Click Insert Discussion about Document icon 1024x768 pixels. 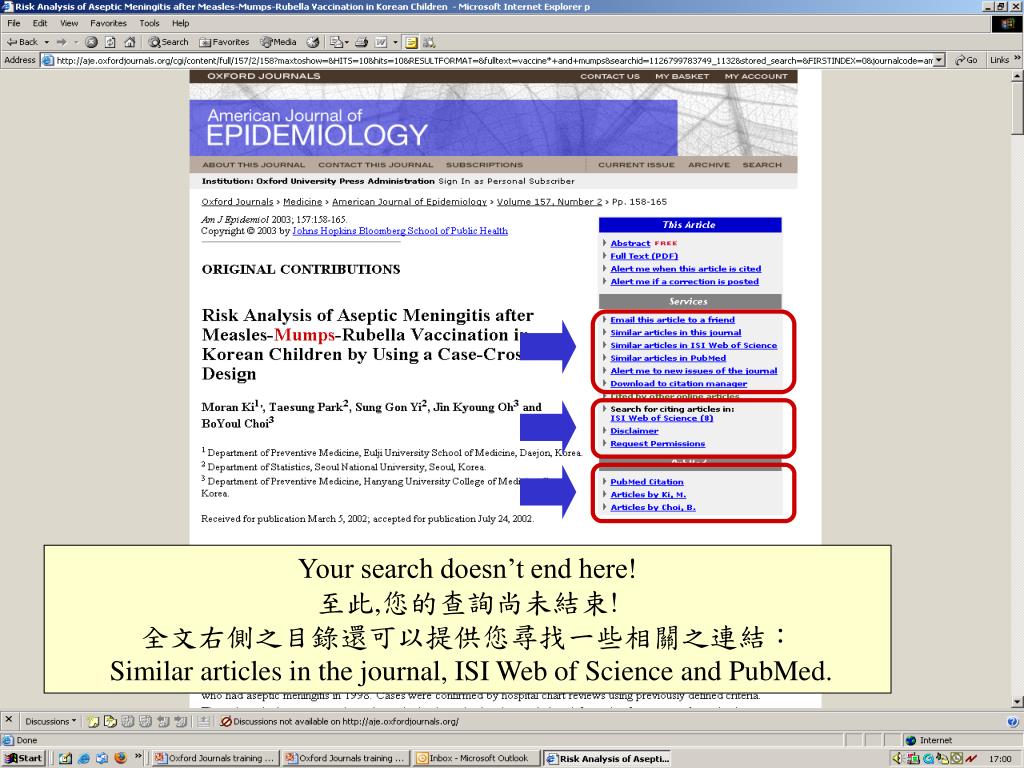coord(110,721)
